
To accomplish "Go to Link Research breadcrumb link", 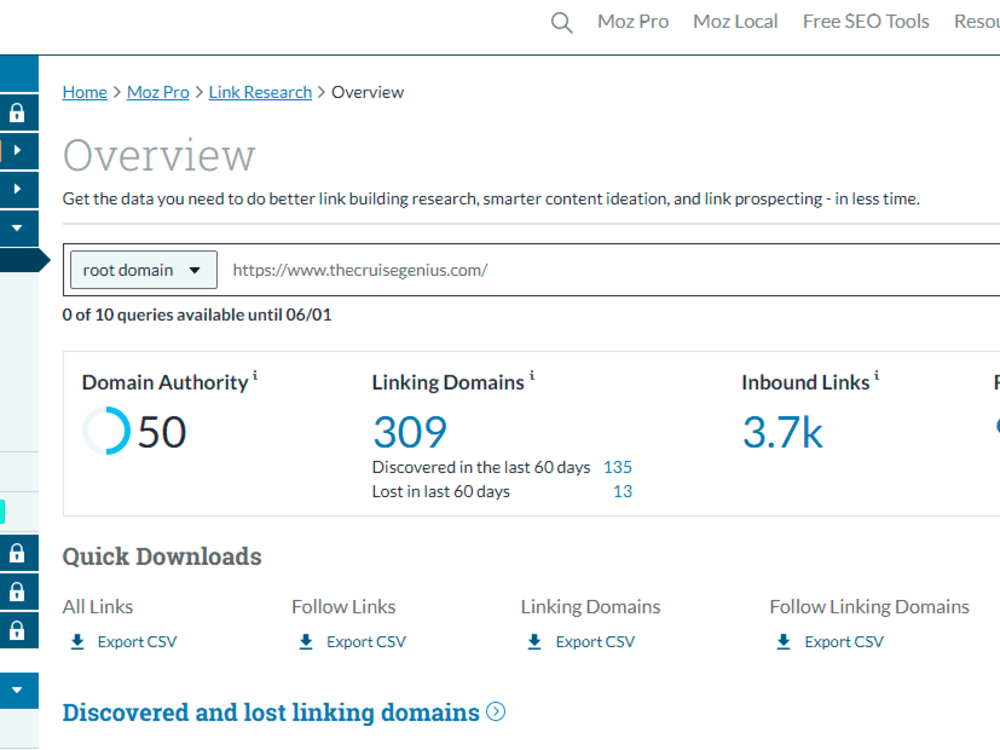I will point(260,92).
